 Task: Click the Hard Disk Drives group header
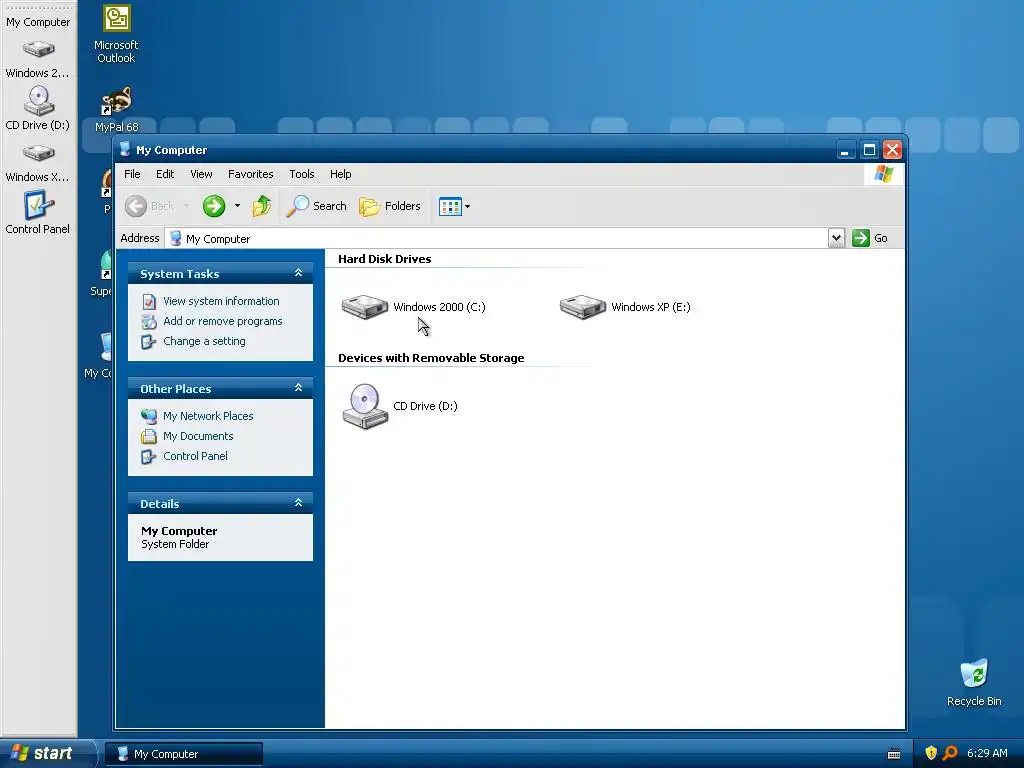pos(385,259)
